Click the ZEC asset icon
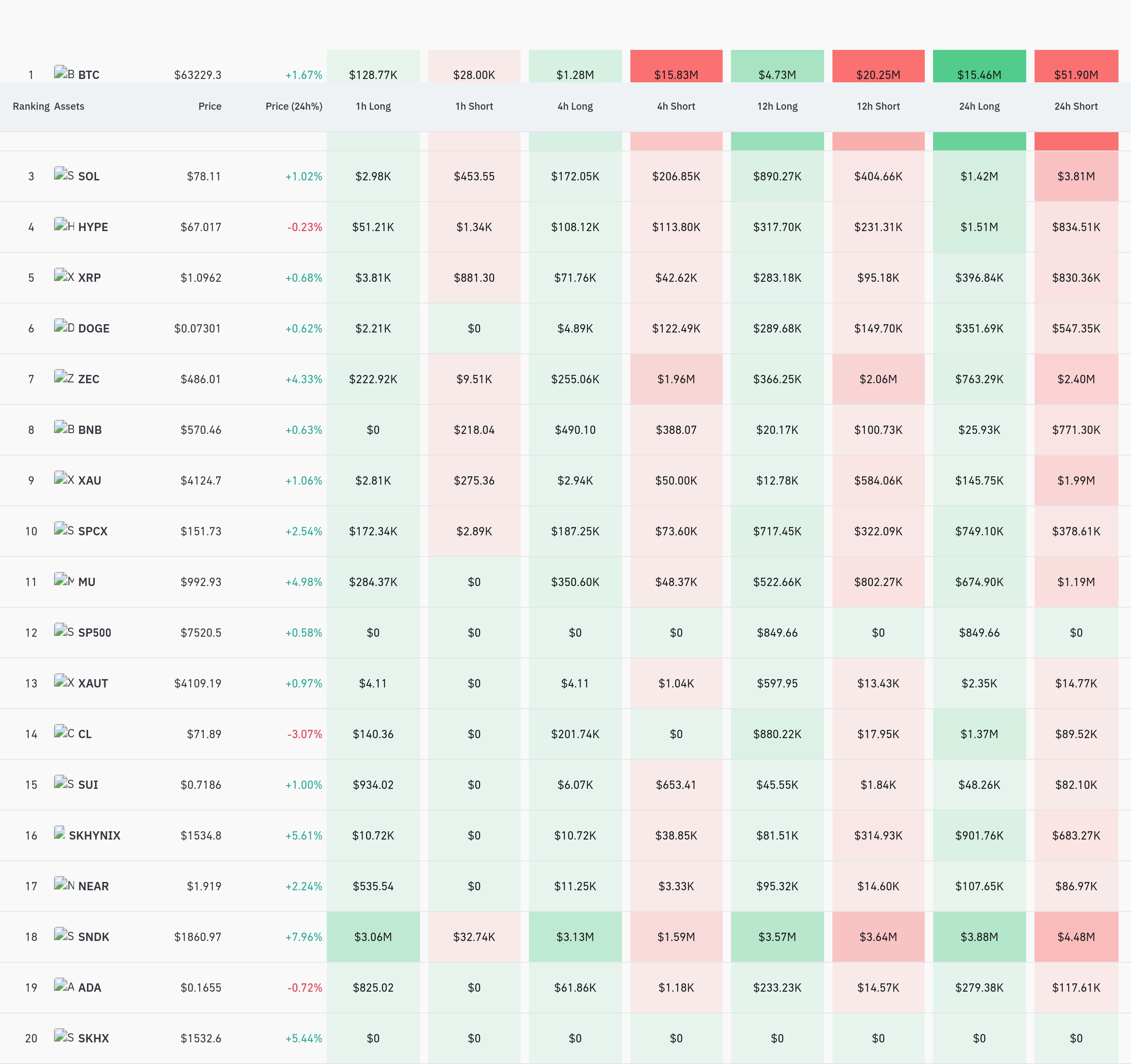This screenshot has width=1131, height=1064. click(x=64, y=377)
